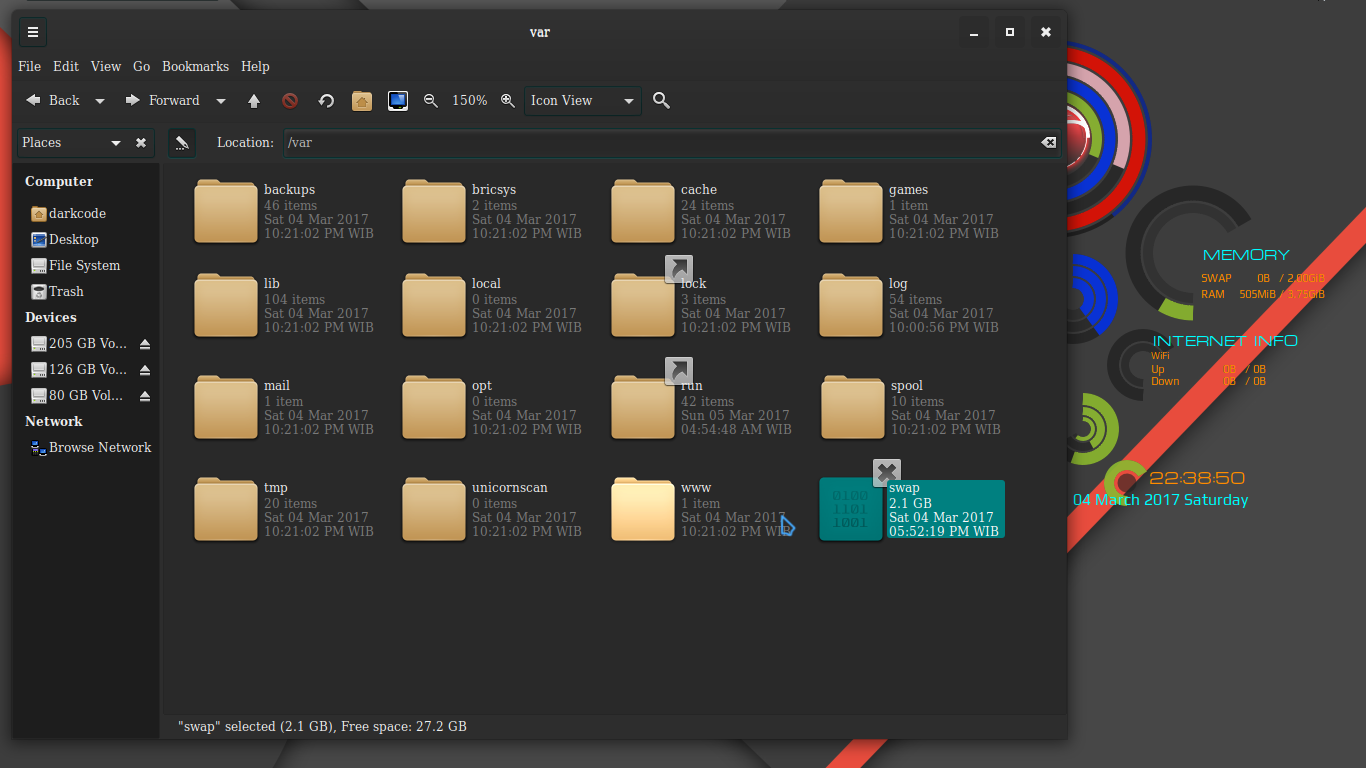Select the cache folder icon
The height and width of the screenshot is (768, 1366).
pyautogui.click(x=643, y=211)
